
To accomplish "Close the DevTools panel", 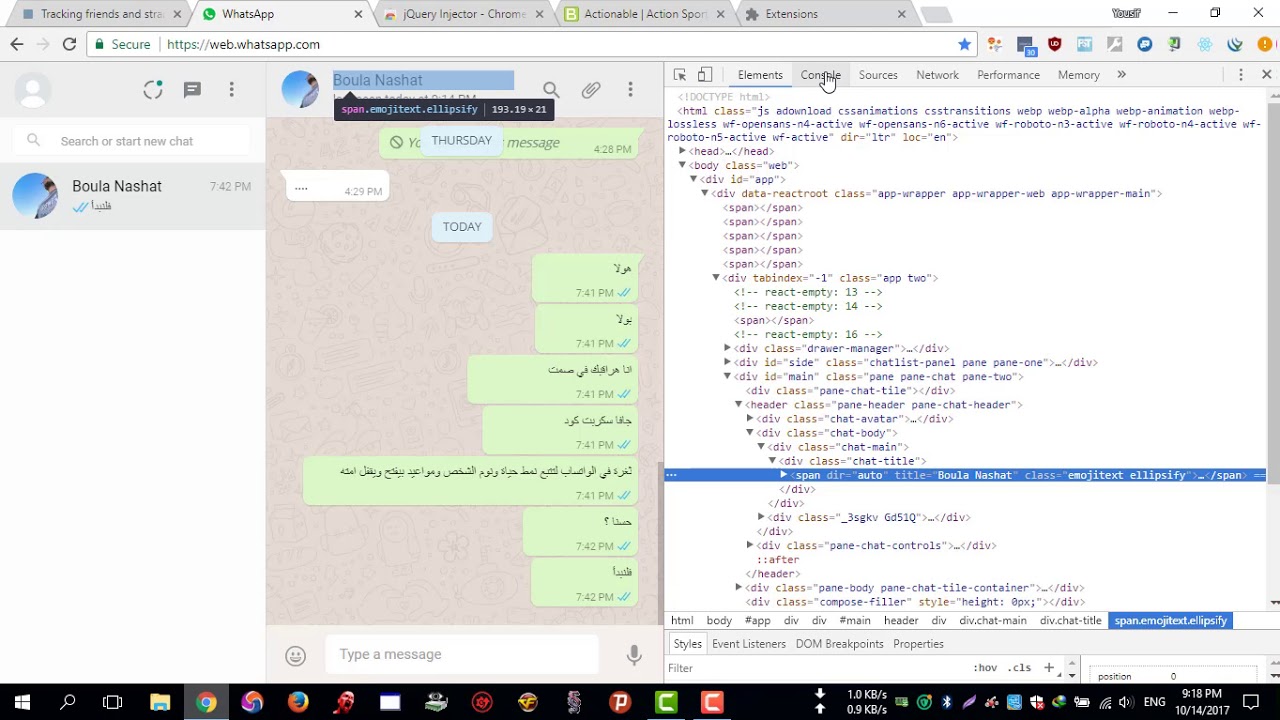I will 1266,75.
